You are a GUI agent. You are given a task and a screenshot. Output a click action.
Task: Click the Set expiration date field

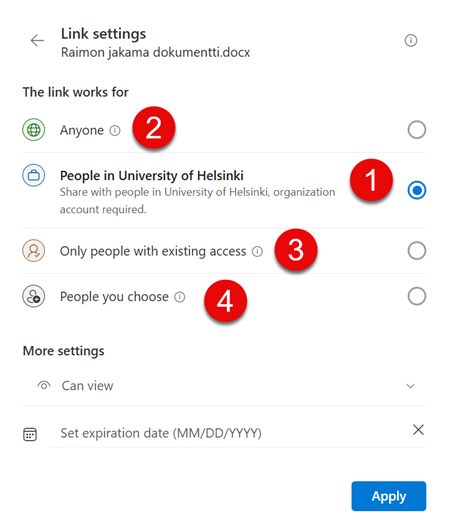click(229, 433)
